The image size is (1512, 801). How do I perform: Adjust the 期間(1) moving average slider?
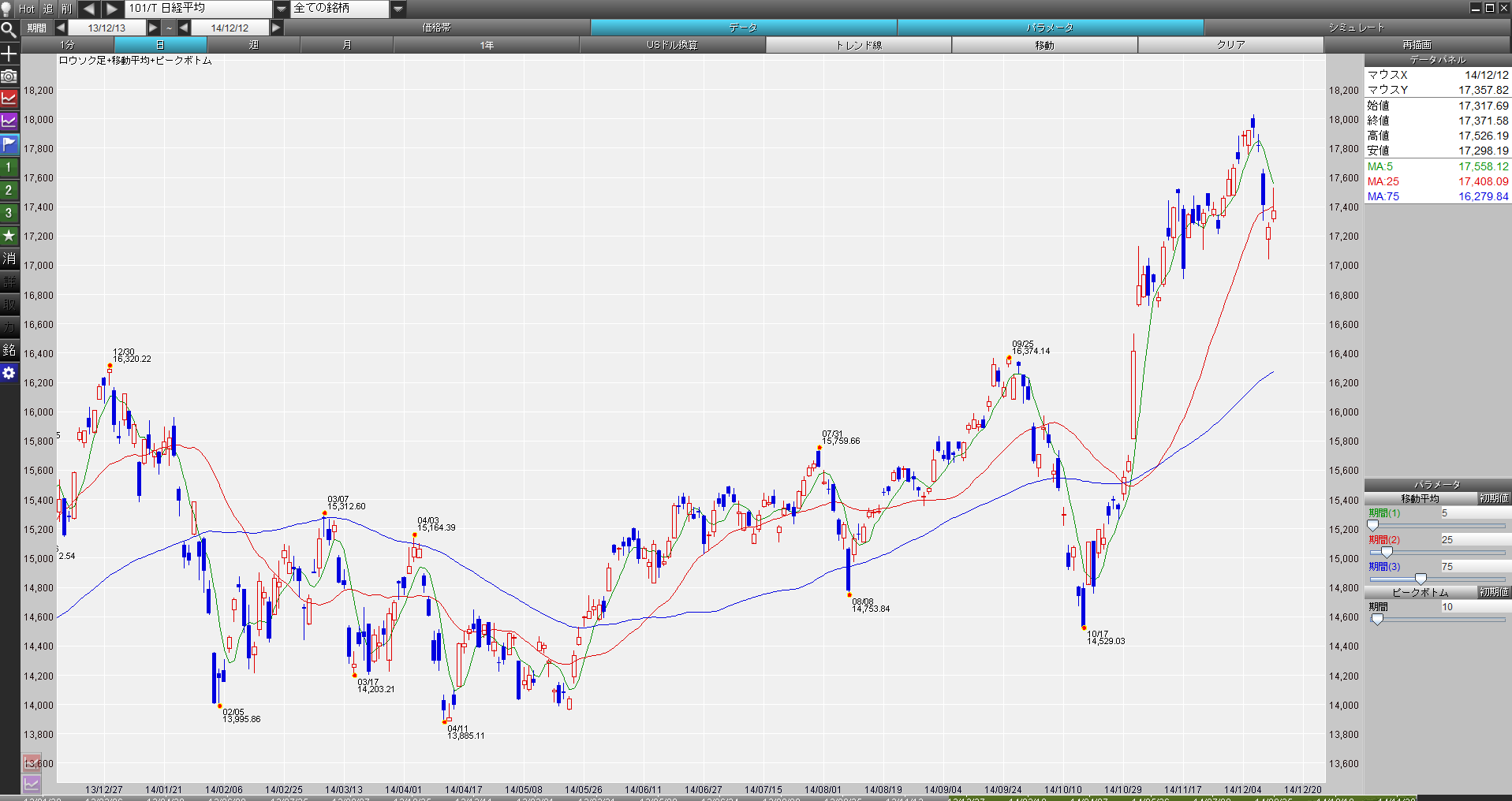click(x=1373, y=525)
